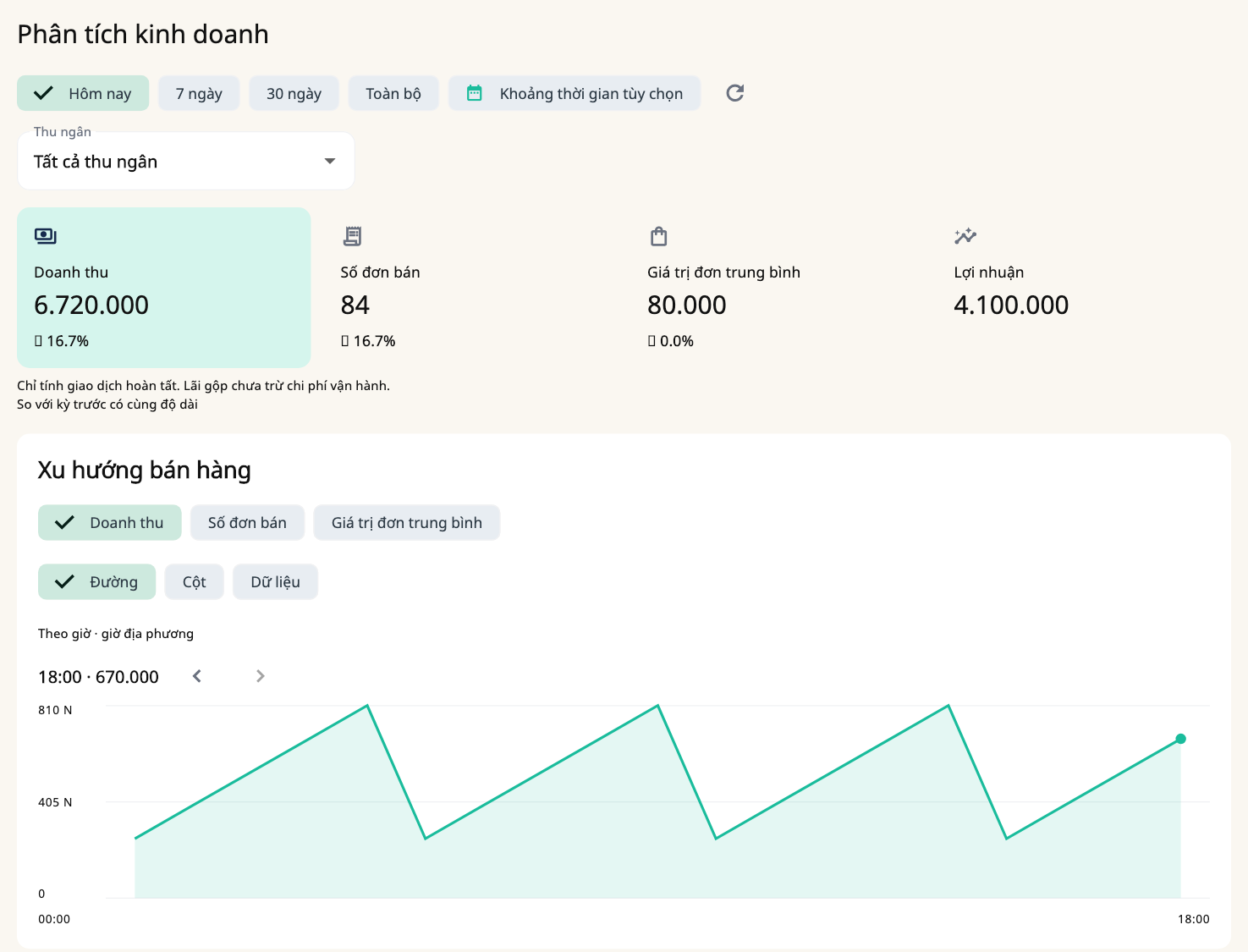Image resolution: width=1248 pixels, height=952 pixels.
Task: Select the Doanh thu summary card
Action: tap(164, 288)
